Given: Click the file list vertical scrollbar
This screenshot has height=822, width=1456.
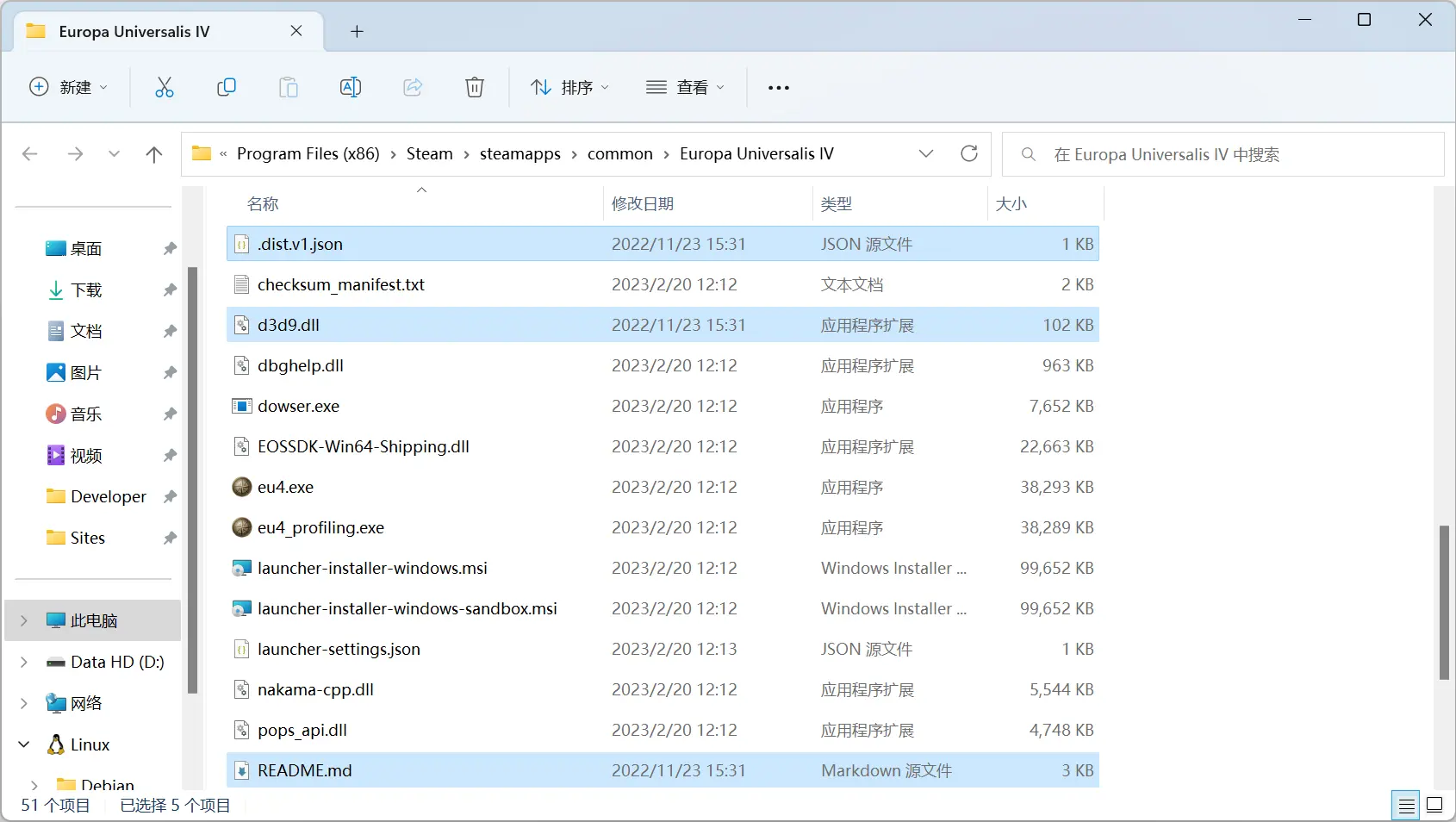Looking at the screenshot, I should [1444, 601].
